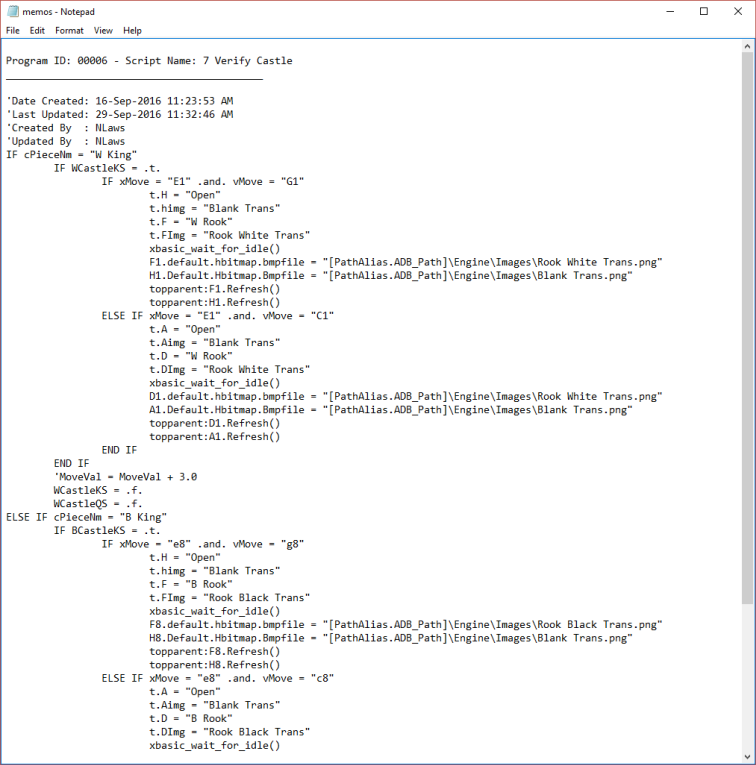Open the File menu

[12, 31]
